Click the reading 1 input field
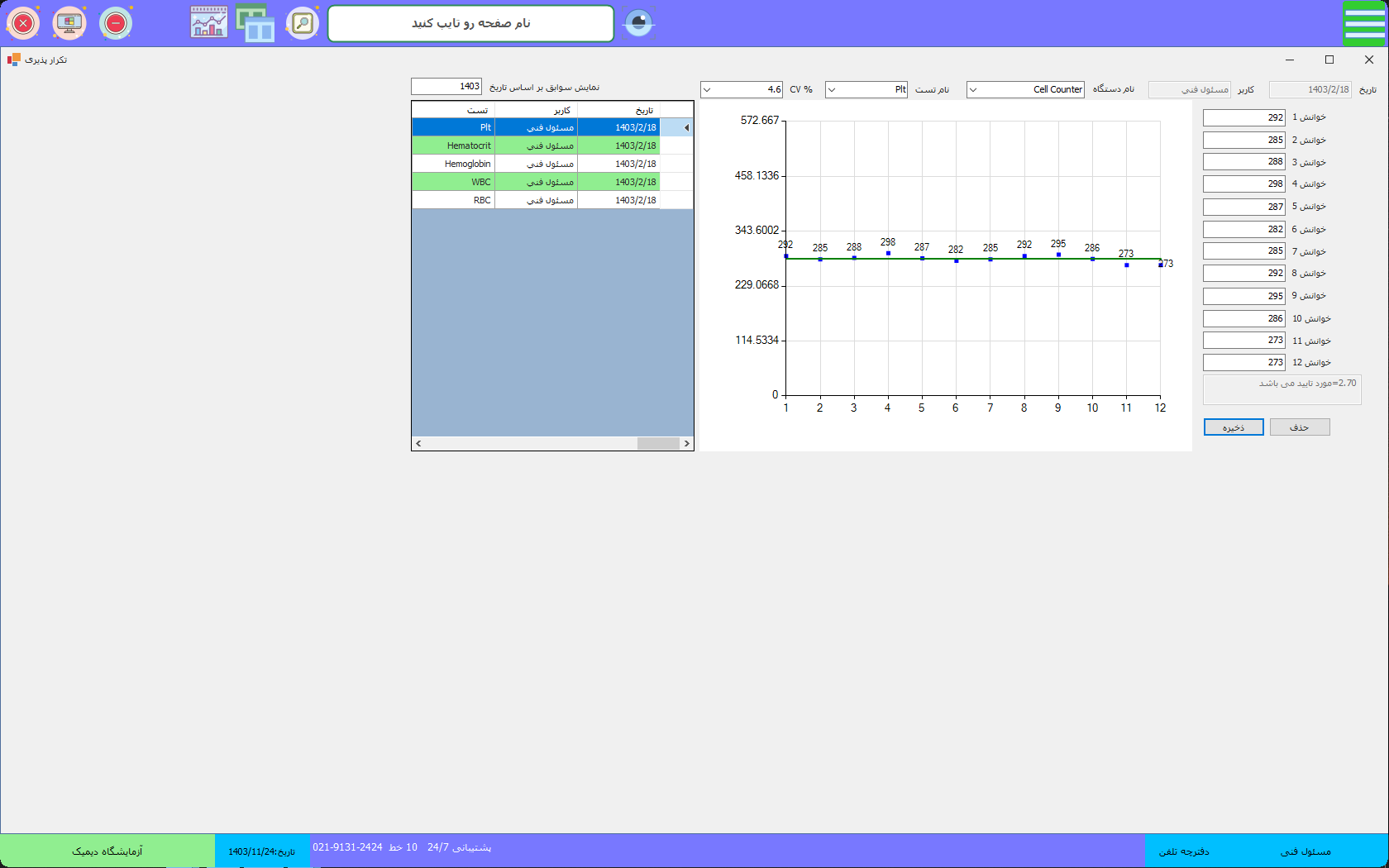Image resolution: width=1389 pixels, height=868 pixels. pyautogui.click(x=1243, y=118)
